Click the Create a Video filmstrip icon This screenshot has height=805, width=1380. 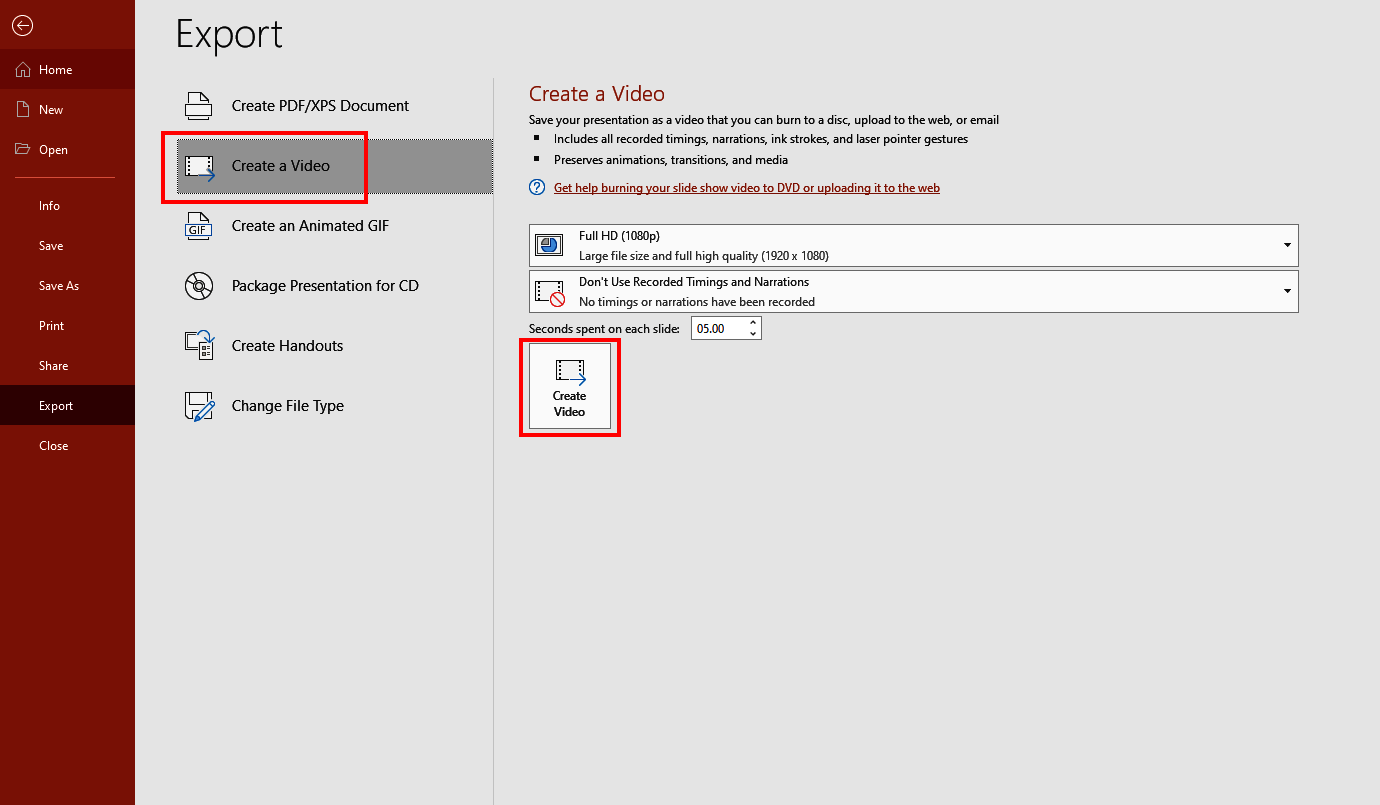click(x=198, y=165)
